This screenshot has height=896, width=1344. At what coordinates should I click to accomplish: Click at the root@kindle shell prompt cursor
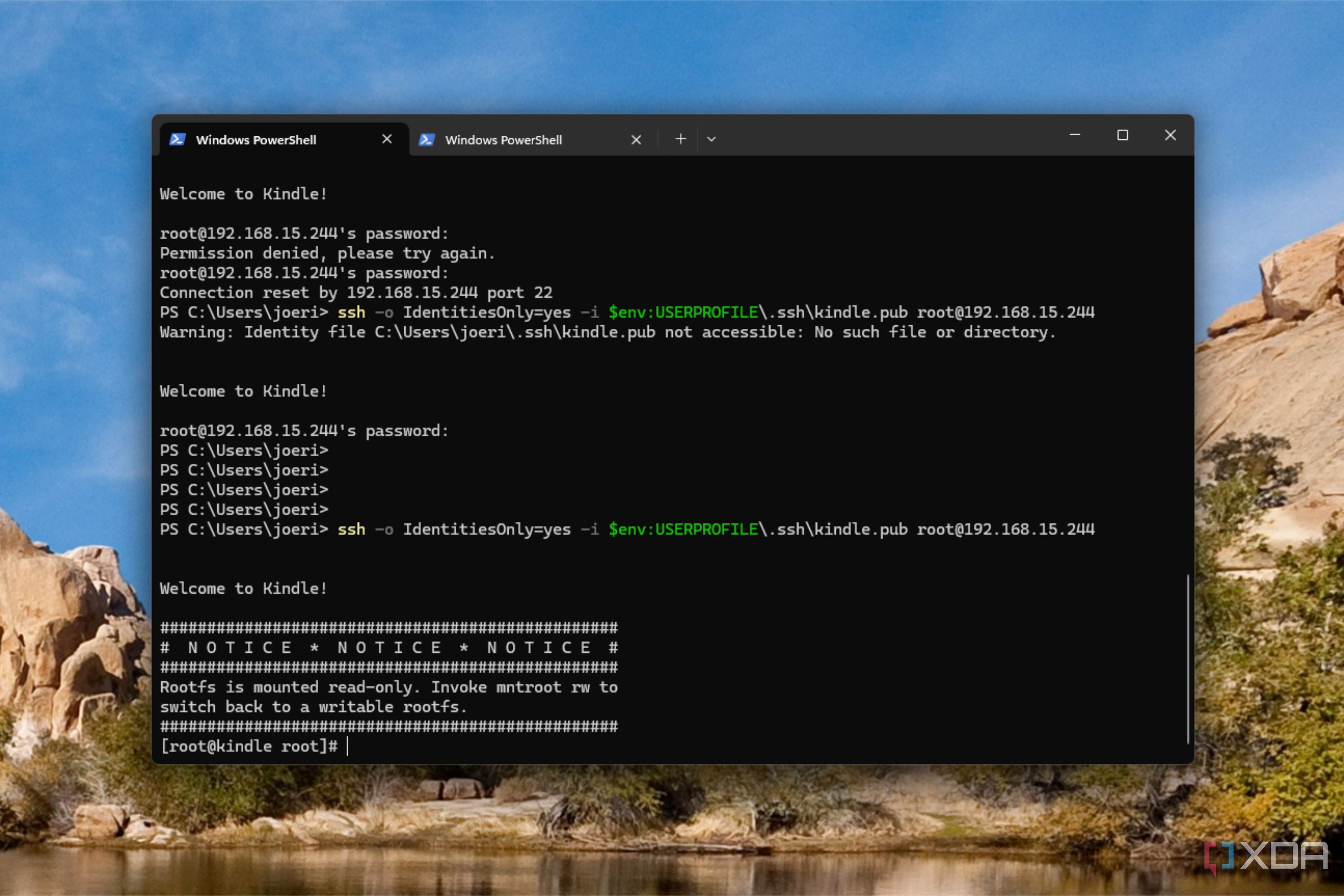(x=347, y=746)
